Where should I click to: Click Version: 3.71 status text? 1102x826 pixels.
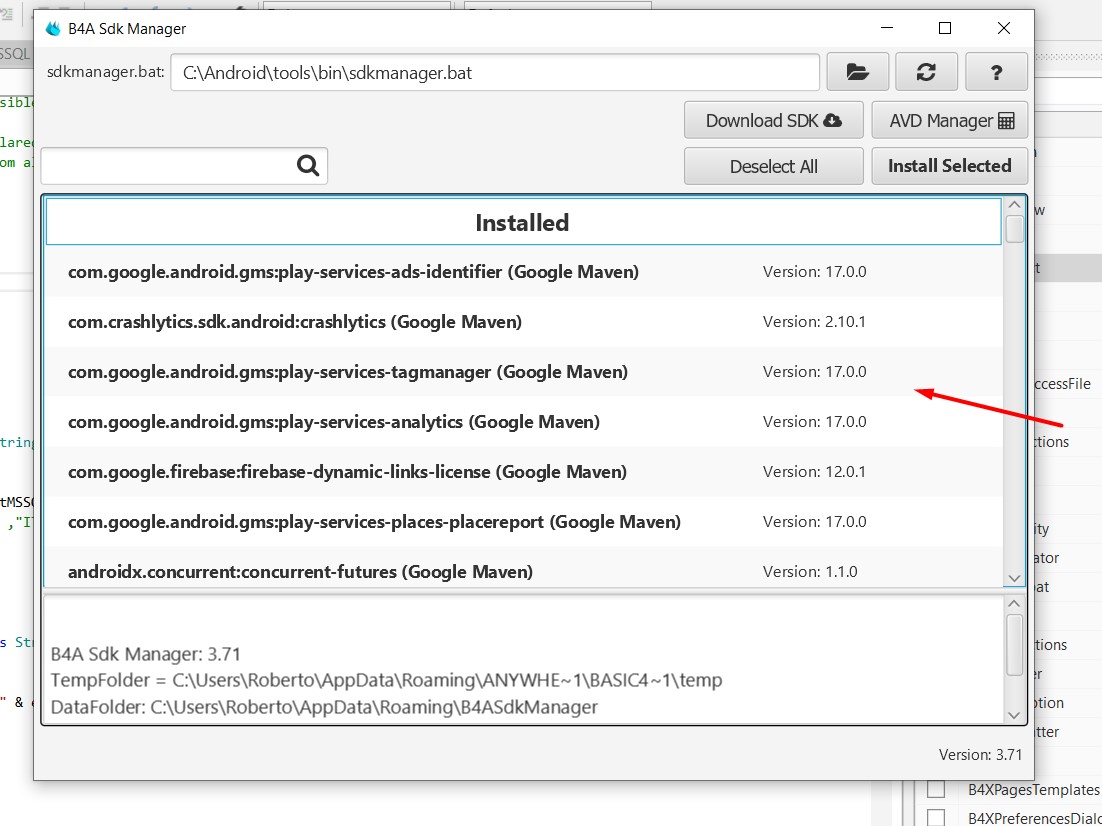[980, 755]
